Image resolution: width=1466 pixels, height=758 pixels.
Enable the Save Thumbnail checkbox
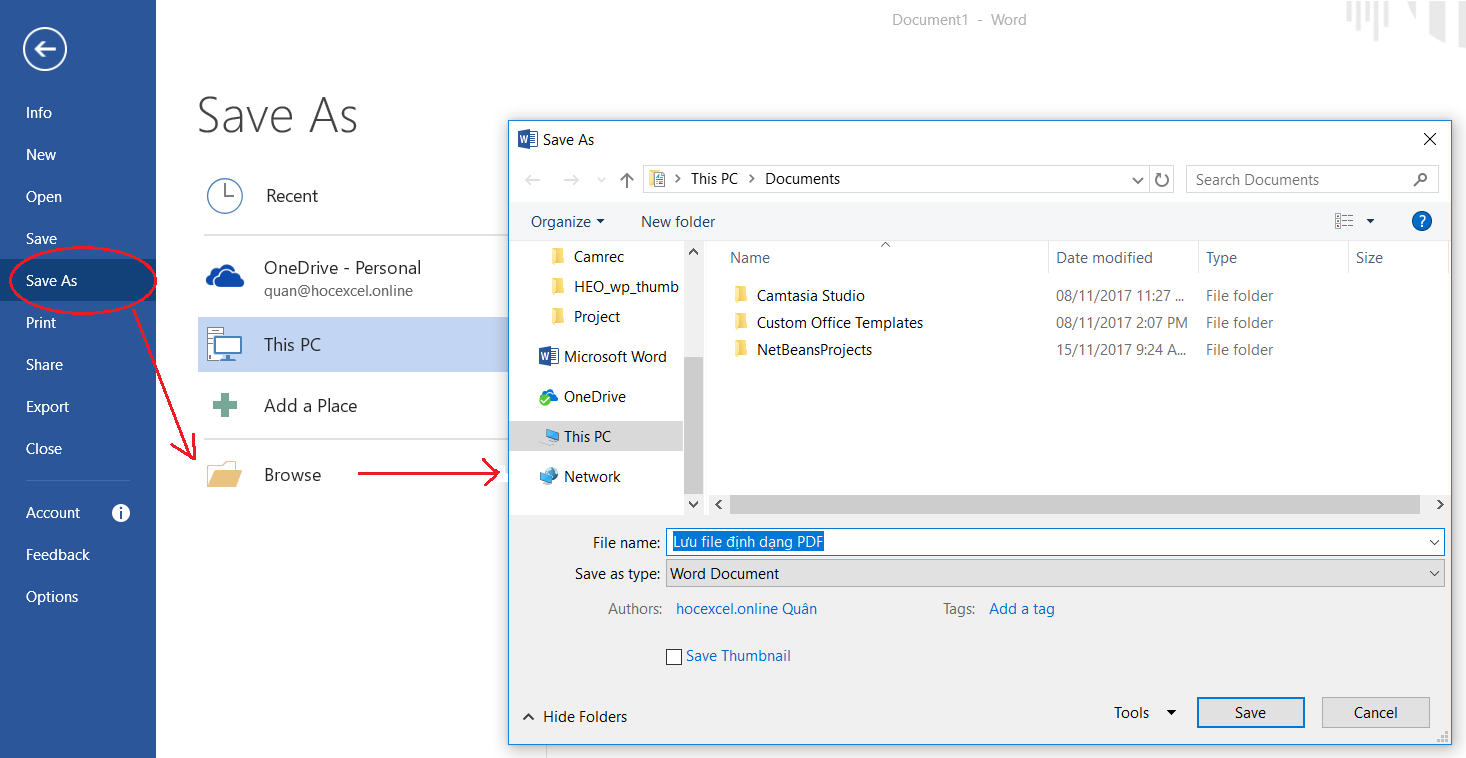[674, 657]
